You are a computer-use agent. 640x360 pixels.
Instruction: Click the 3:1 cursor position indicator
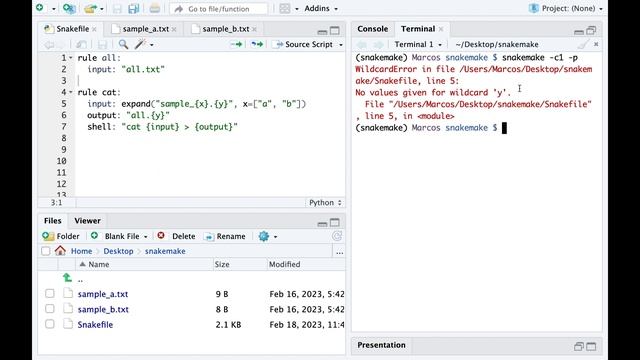56,202
